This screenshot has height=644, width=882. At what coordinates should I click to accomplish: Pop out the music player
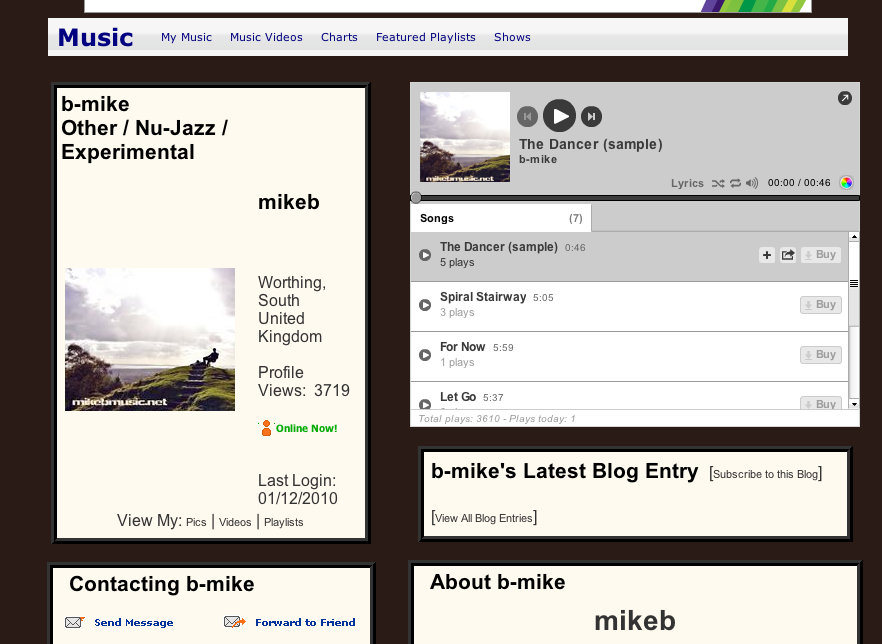pyautogui.click(x=844, y=98)
